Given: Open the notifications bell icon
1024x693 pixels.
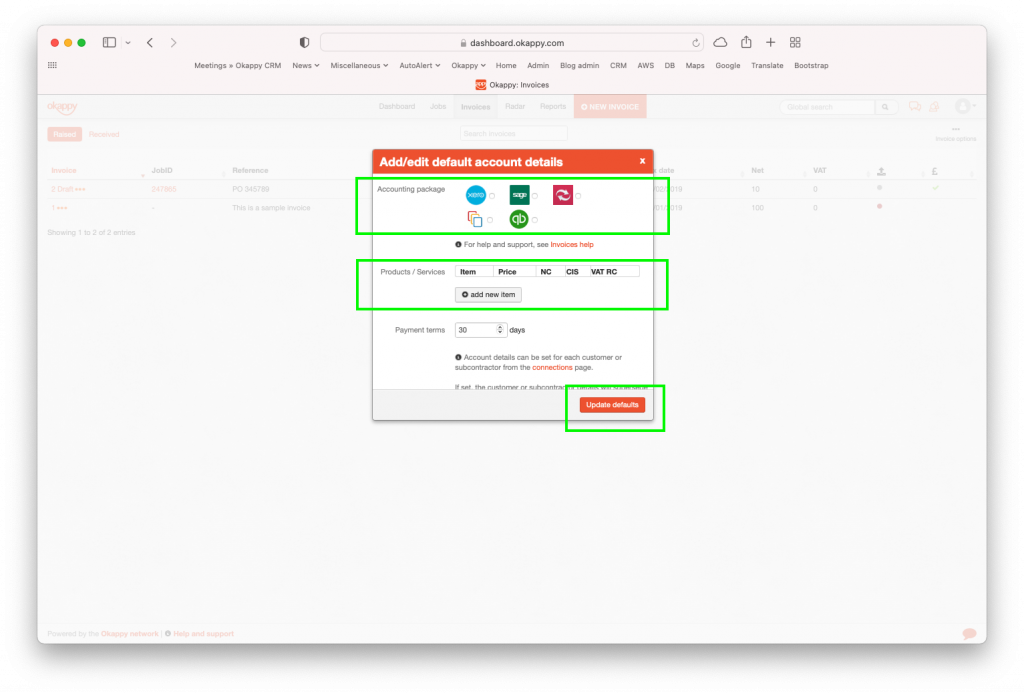Looking at the screenshot, I should [935, 106].
